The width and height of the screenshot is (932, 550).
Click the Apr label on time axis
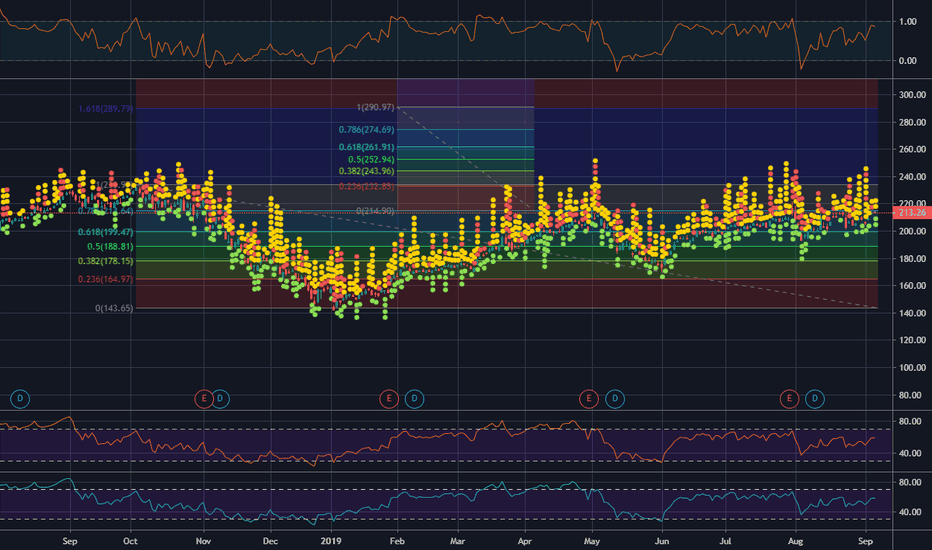pos(524,541)
